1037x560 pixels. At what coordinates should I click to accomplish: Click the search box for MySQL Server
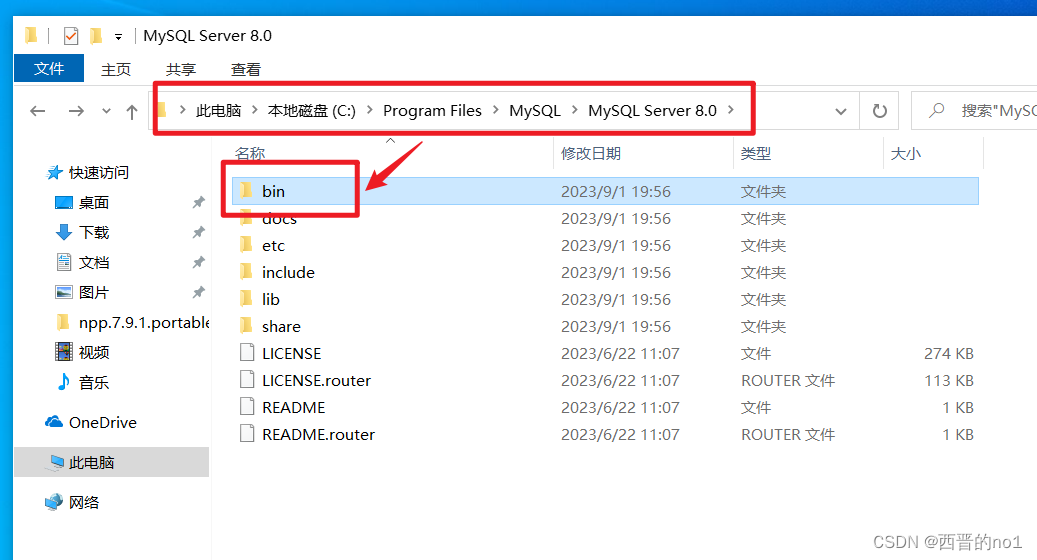(x=975, y=111)
